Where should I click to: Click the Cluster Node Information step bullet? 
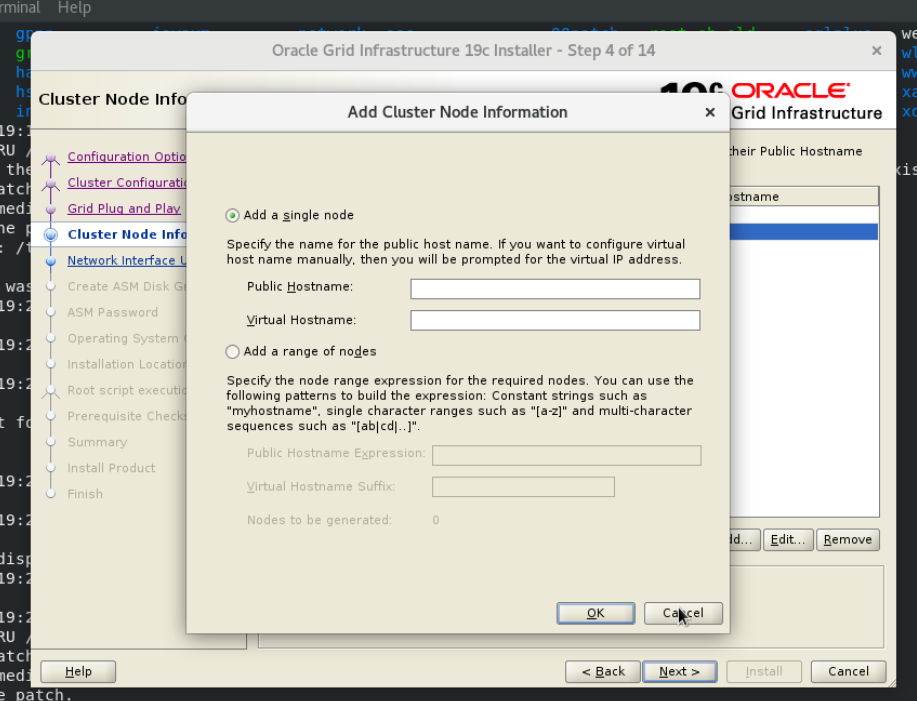point(51,235)
